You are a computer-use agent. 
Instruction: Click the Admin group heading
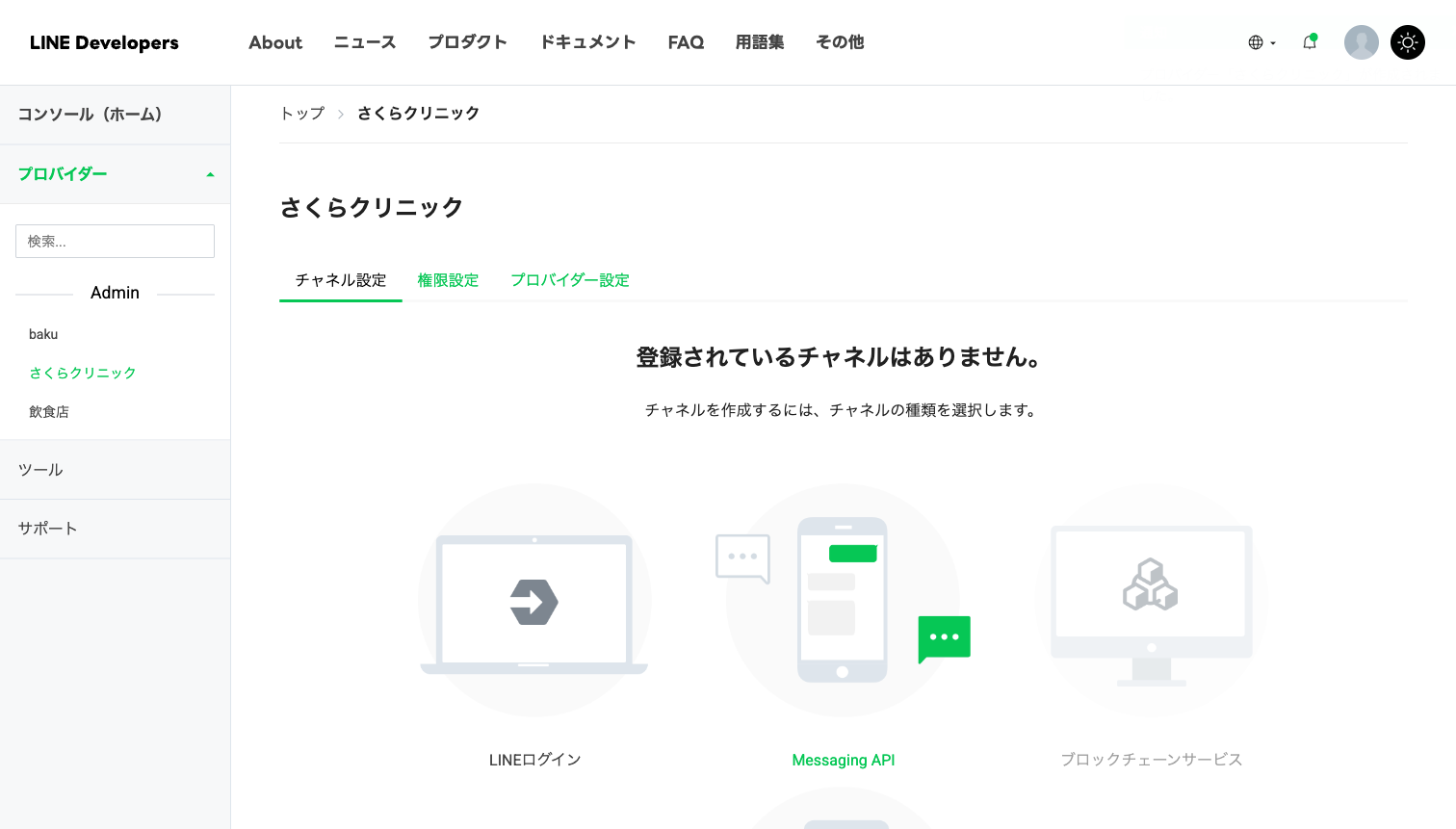click(115, 293)
